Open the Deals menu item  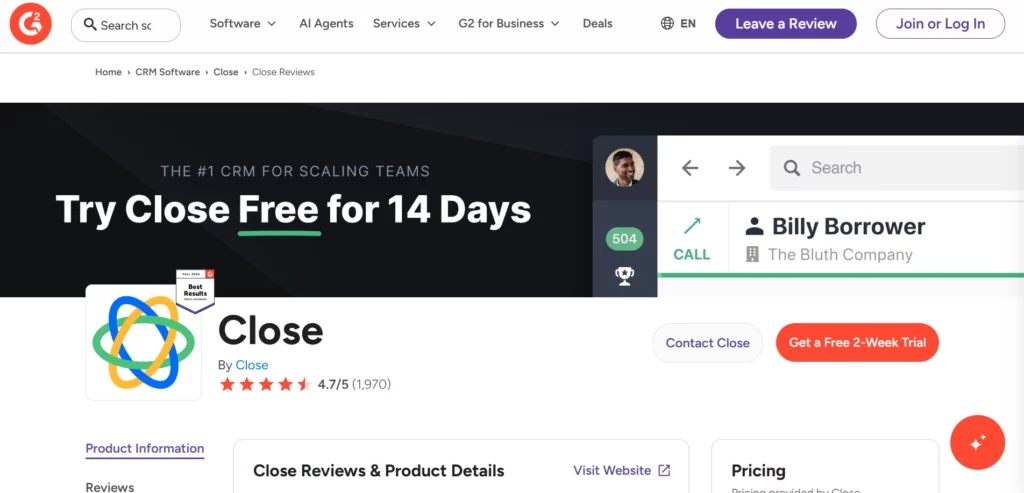coord(598,24)
